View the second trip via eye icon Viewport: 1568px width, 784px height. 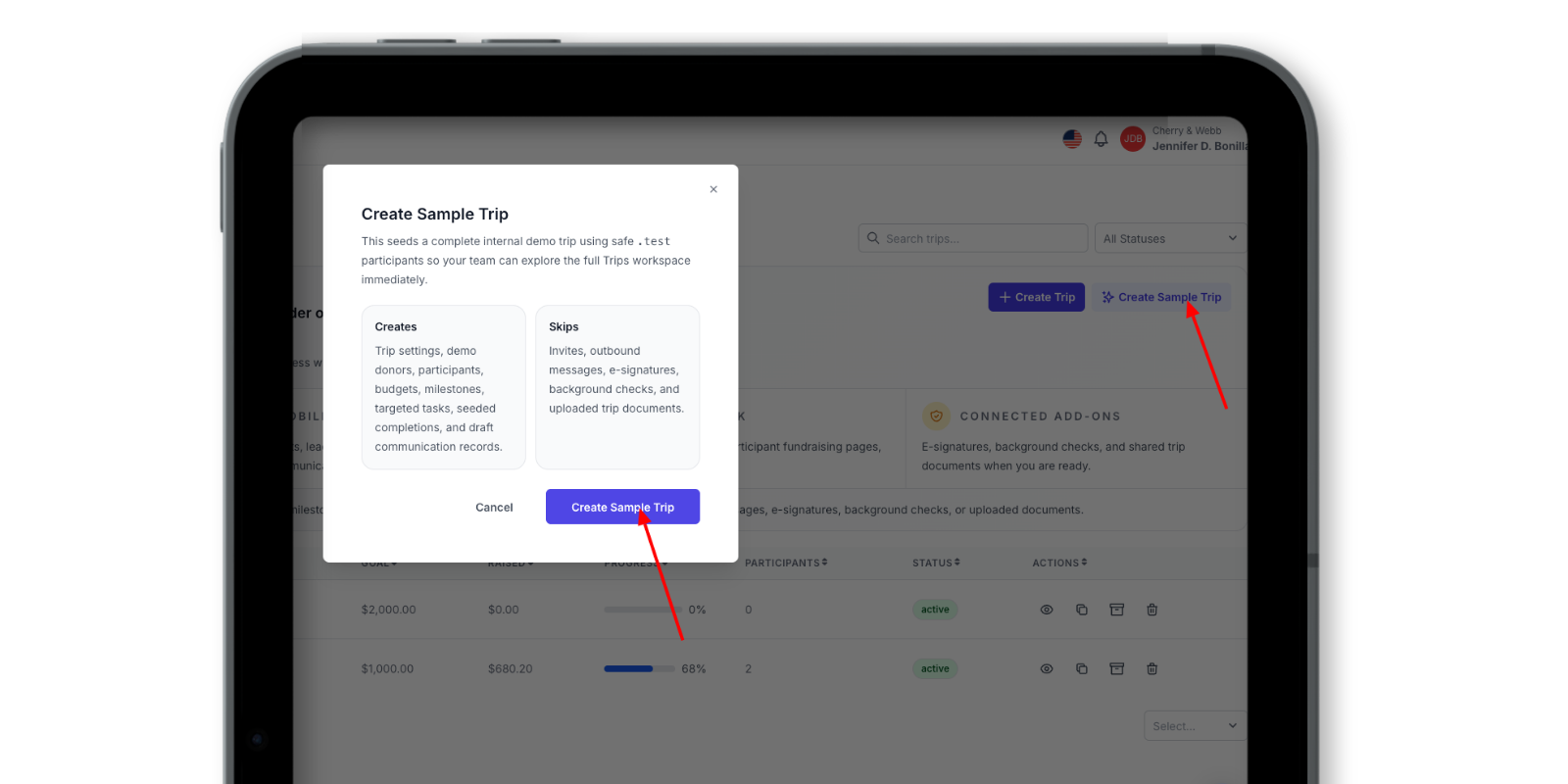1047,668
